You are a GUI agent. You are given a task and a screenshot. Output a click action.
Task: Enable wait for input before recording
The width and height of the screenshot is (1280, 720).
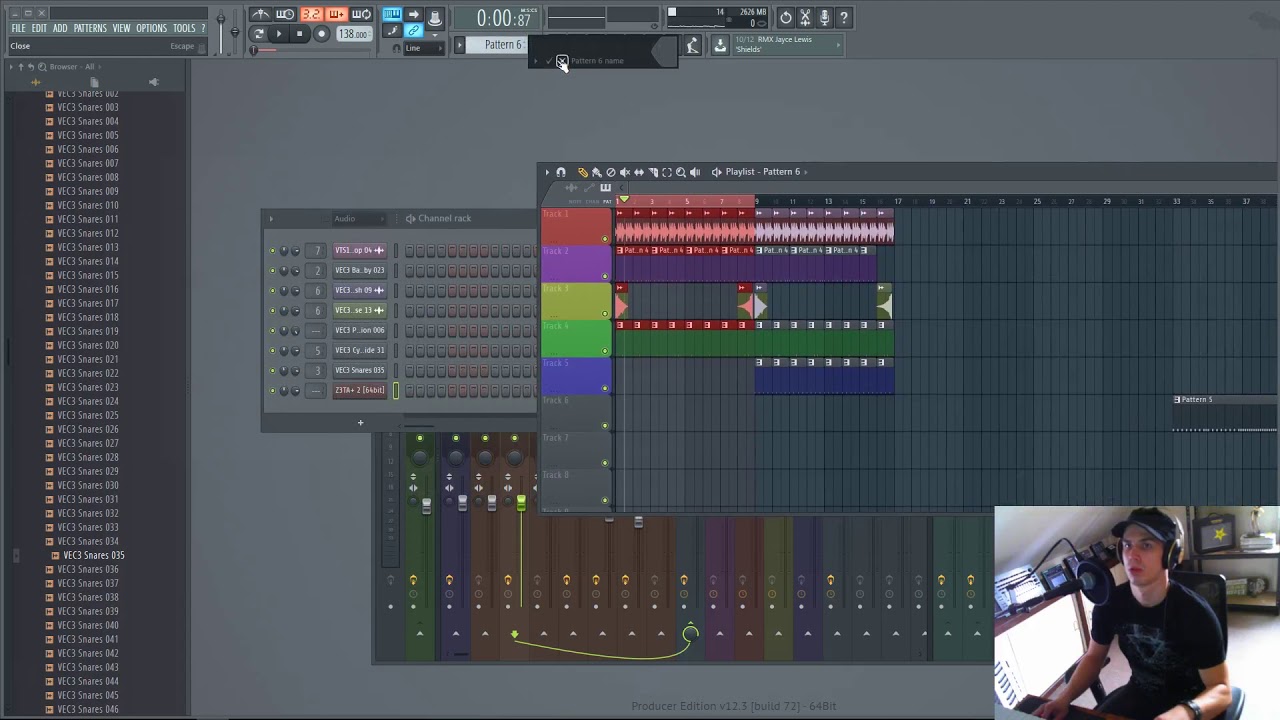[286, 14]
